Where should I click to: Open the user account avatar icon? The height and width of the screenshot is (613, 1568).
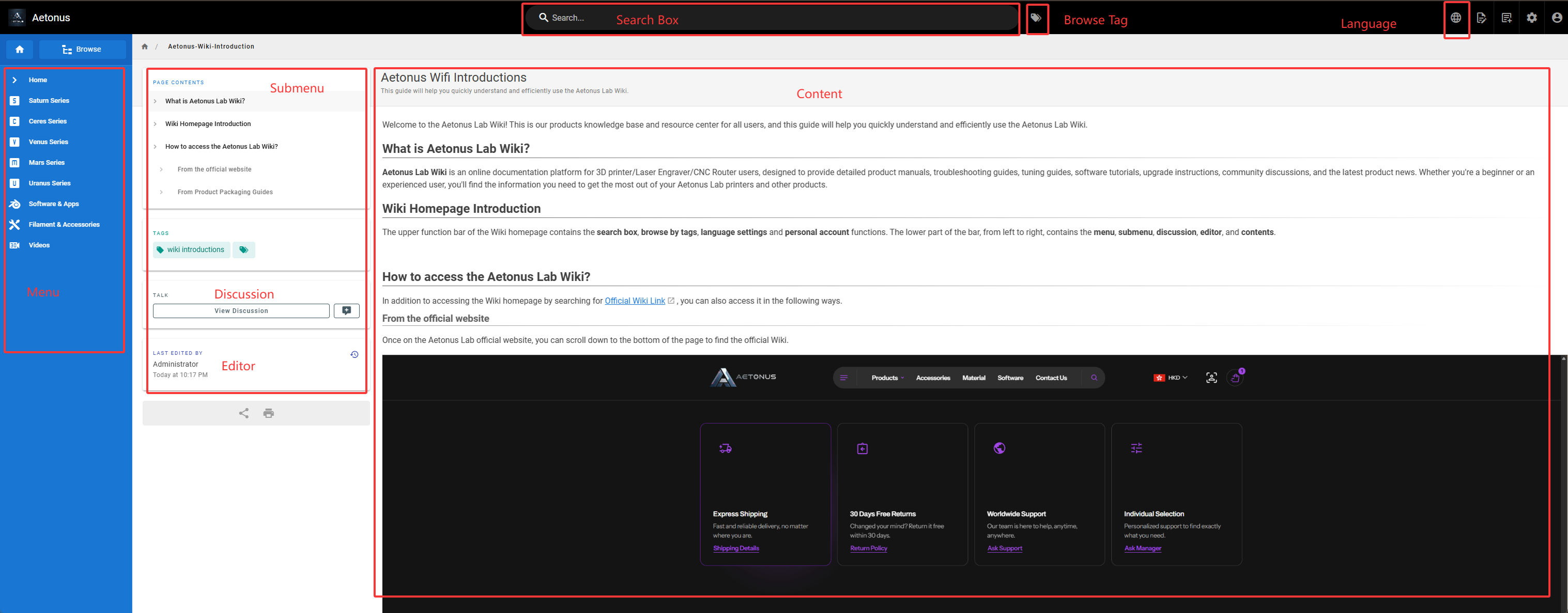click(1557, 18)
